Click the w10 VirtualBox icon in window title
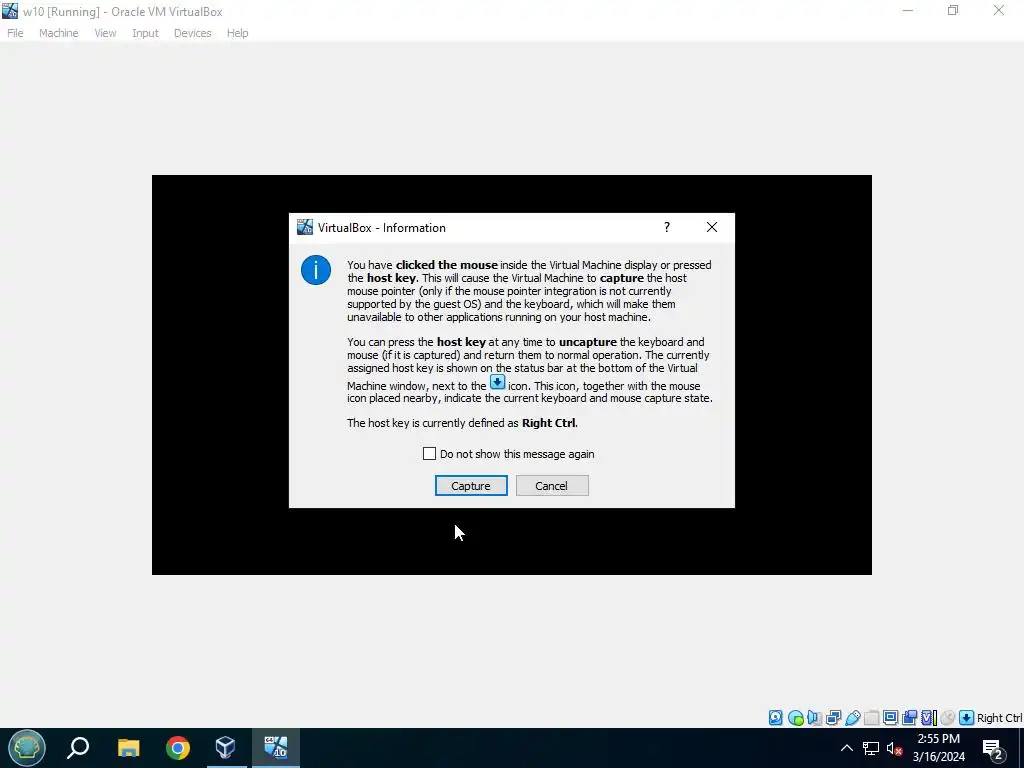 tap(10, 11)
